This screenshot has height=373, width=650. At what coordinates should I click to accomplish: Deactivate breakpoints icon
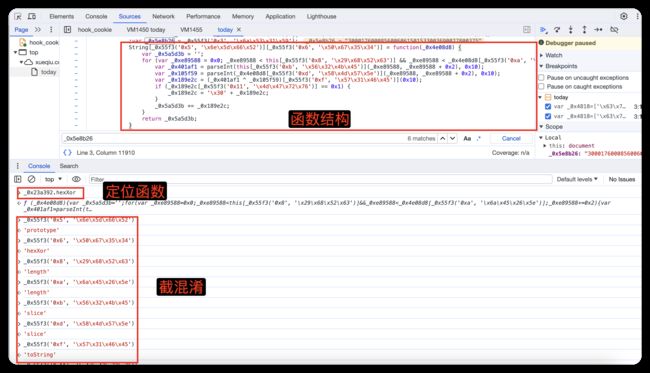pos(614,30)
